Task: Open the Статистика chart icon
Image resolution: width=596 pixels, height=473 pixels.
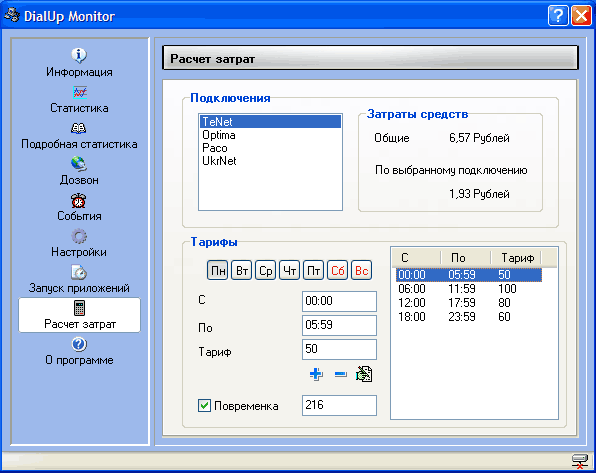Action: pos(80,92)
